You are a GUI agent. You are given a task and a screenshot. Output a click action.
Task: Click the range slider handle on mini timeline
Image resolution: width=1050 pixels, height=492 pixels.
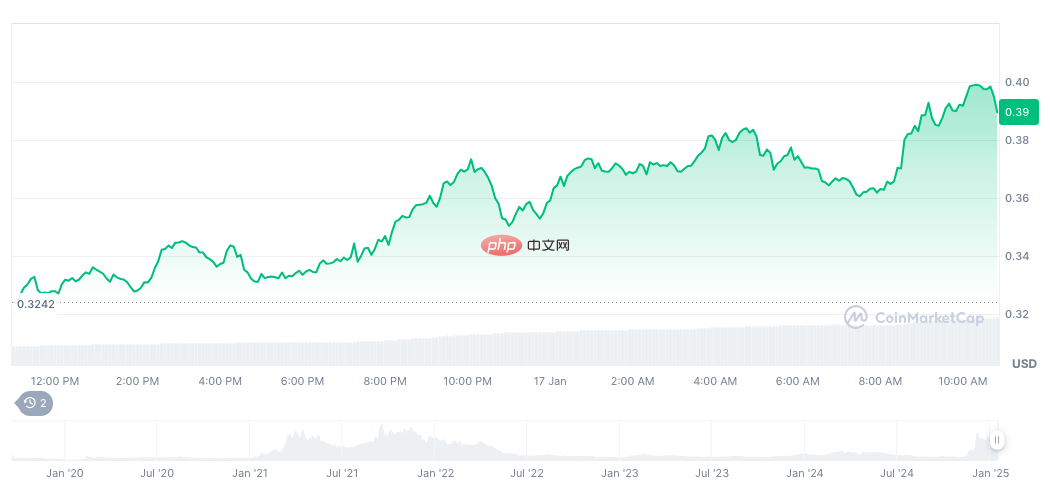(996, 440)
